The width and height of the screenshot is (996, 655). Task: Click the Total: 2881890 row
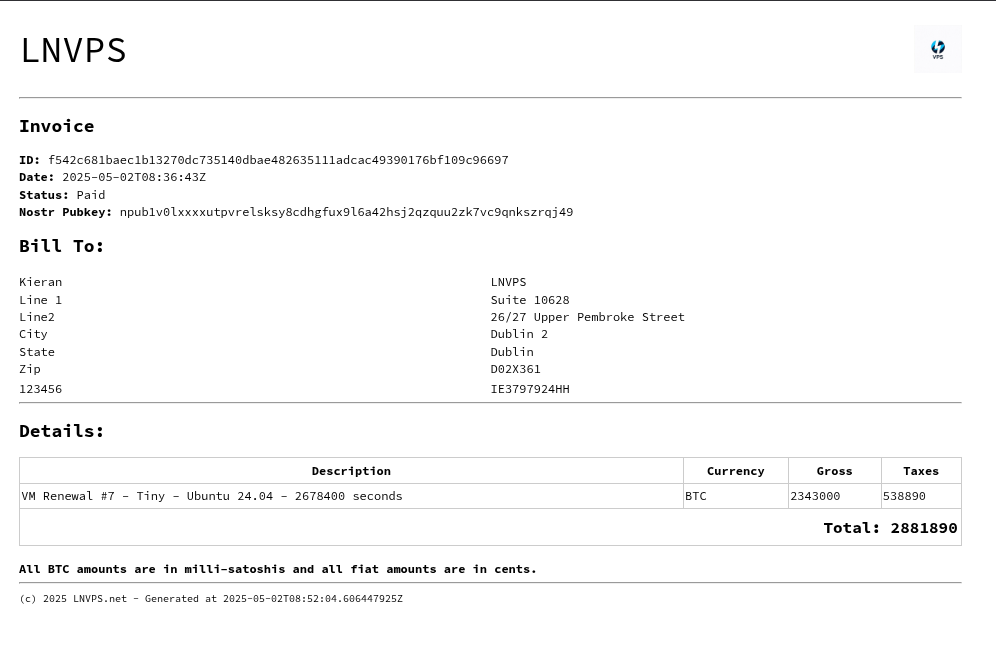pos(490,527)
